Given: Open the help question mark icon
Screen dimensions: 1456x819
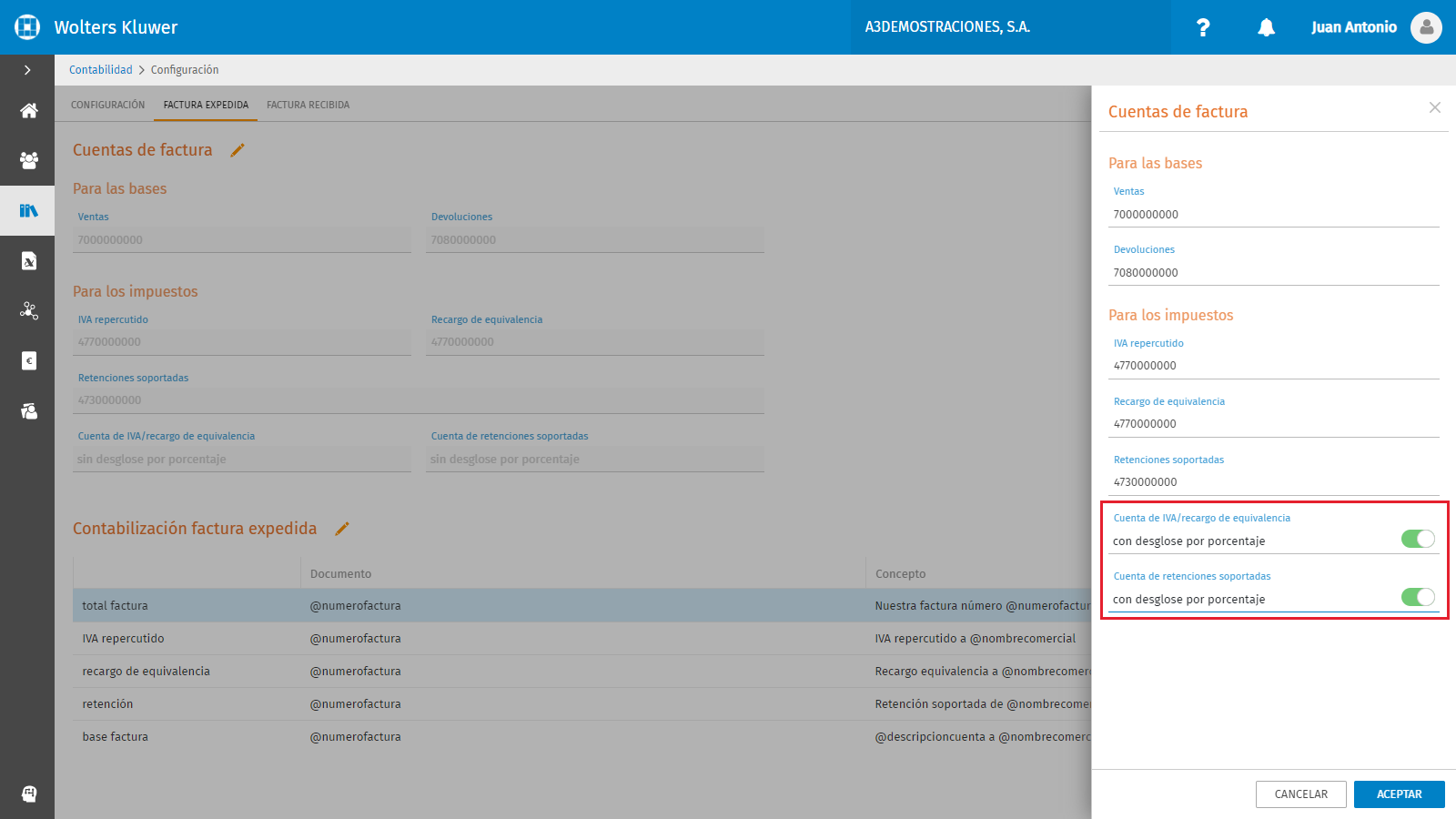Looking at the screenshot, I should (1203, 27).
